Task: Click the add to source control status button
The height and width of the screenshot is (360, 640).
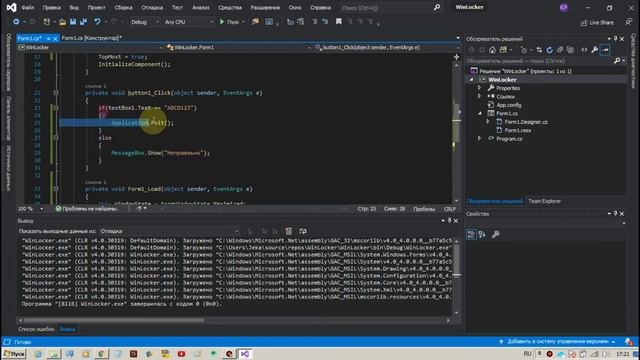Action: [x=557, y=342]
